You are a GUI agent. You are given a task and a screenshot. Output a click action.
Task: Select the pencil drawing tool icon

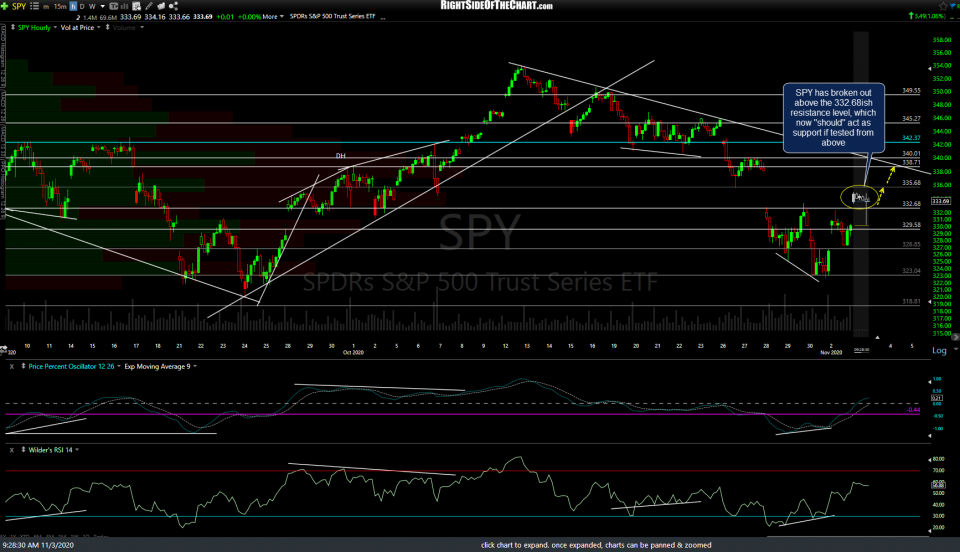click(149, 6)
